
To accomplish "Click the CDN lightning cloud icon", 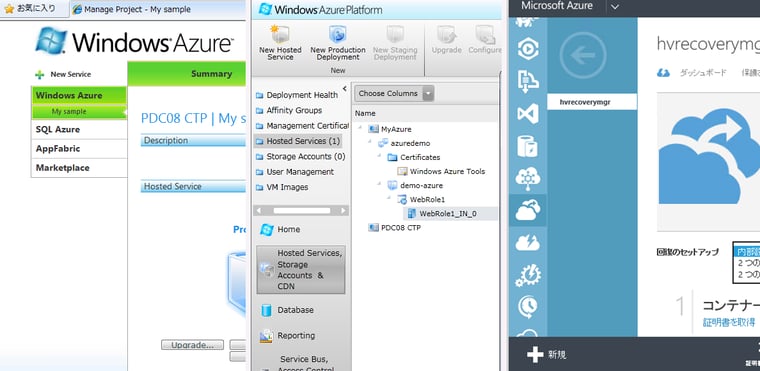I will point(527,242).
